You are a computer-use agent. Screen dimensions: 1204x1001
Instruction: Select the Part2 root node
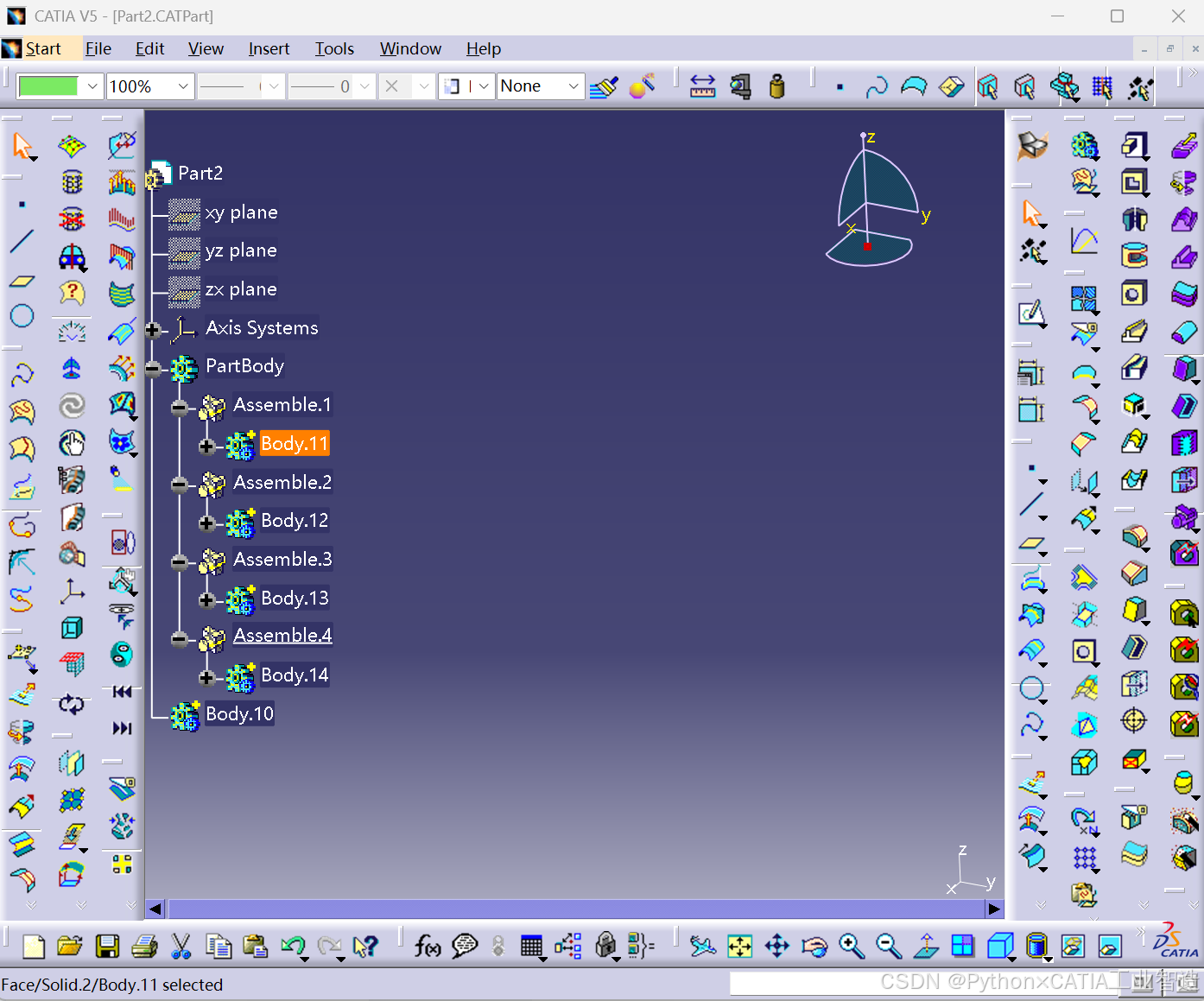(x=200, y=174)
